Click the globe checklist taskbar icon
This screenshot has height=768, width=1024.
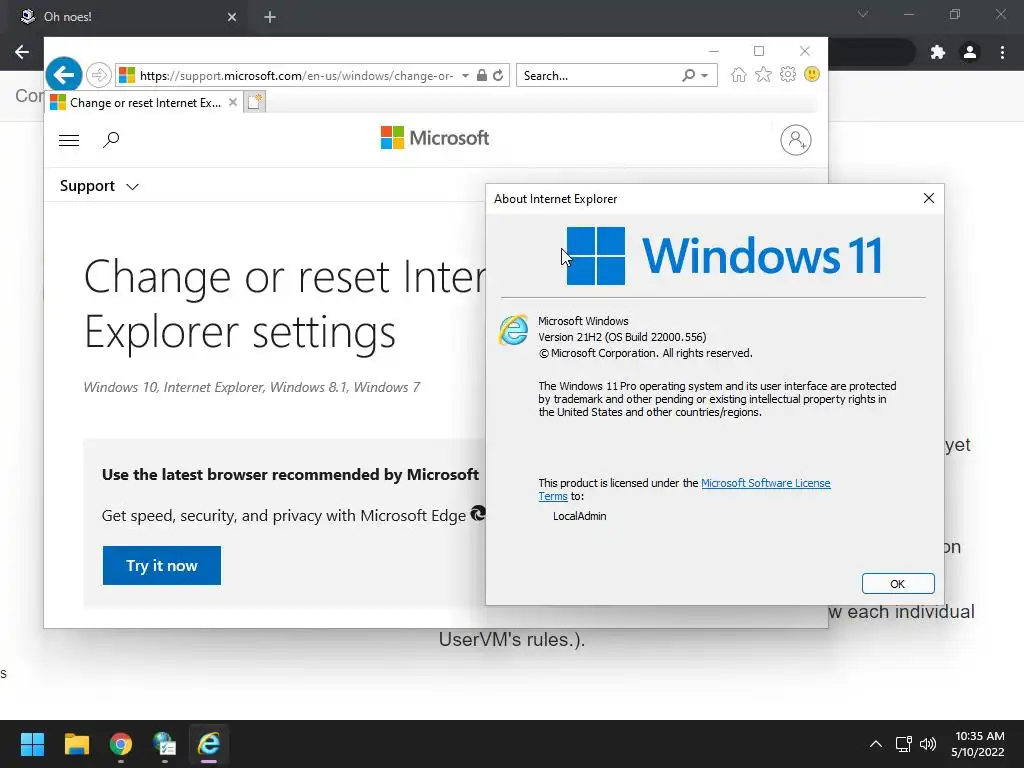165,744
